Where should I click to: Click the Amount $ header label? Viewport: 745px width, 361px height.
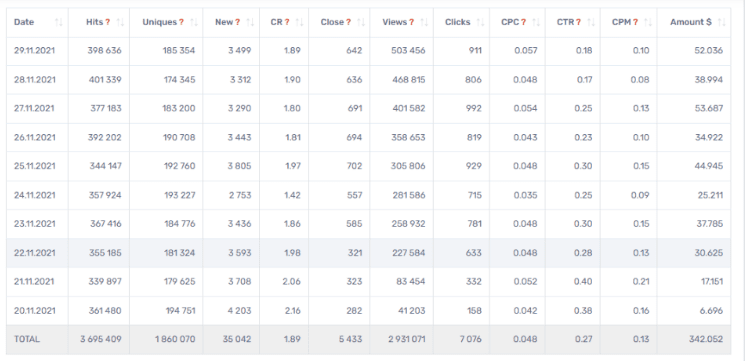click(691, 22)
